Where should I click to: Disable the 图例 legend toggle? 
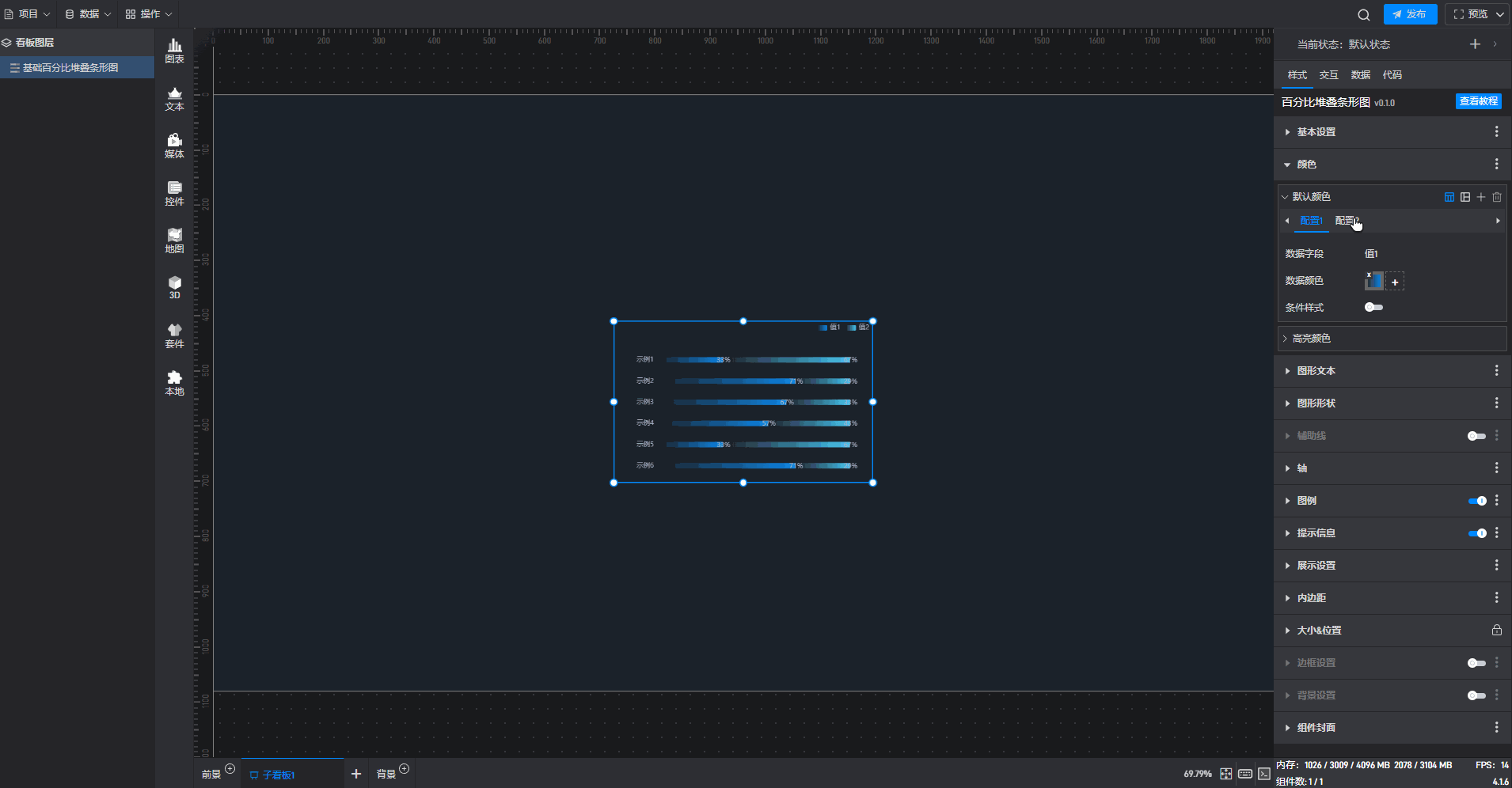click(x=1476, y=501)
